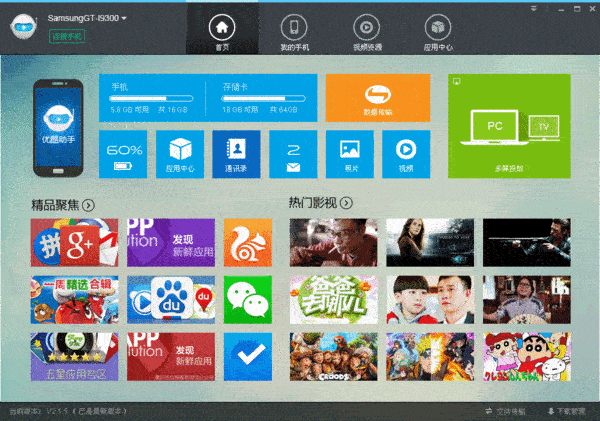Switch to the 视频资源 tab

click(x=367, y=33)
